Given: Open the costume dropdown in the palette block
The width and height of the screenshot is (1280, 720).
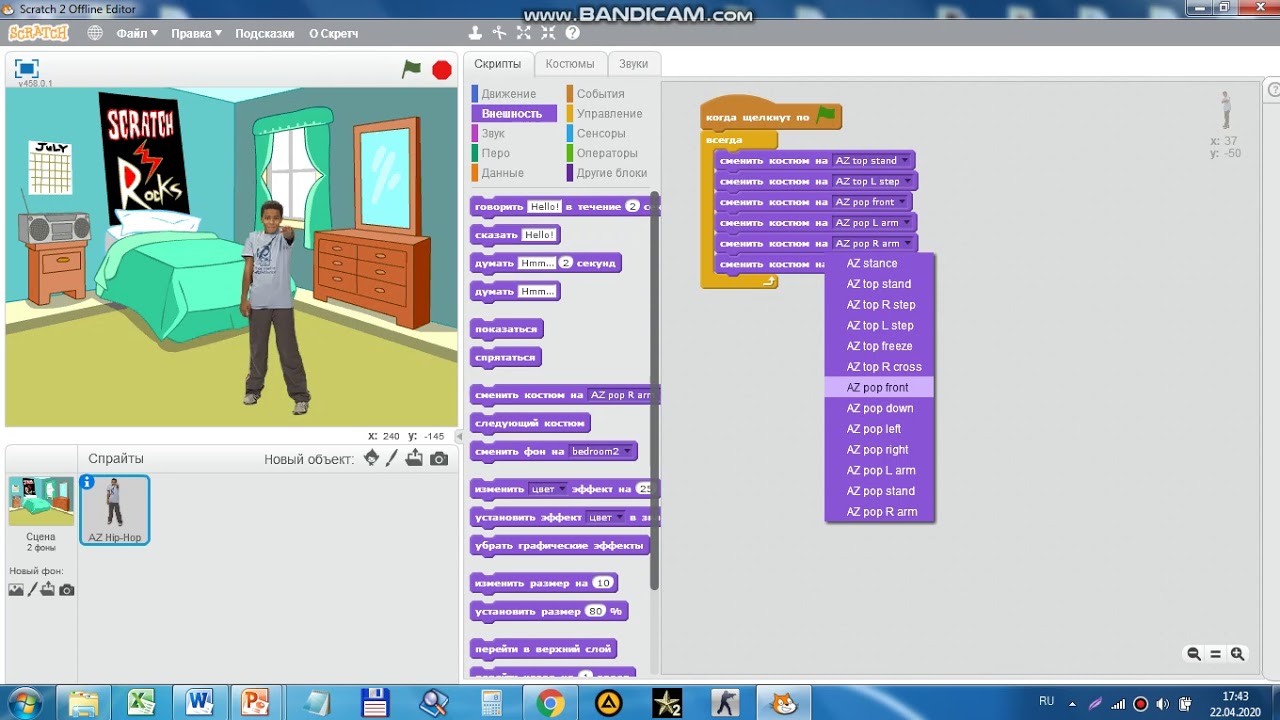Looking at the screenshot, I should click(x=622, y=395).
